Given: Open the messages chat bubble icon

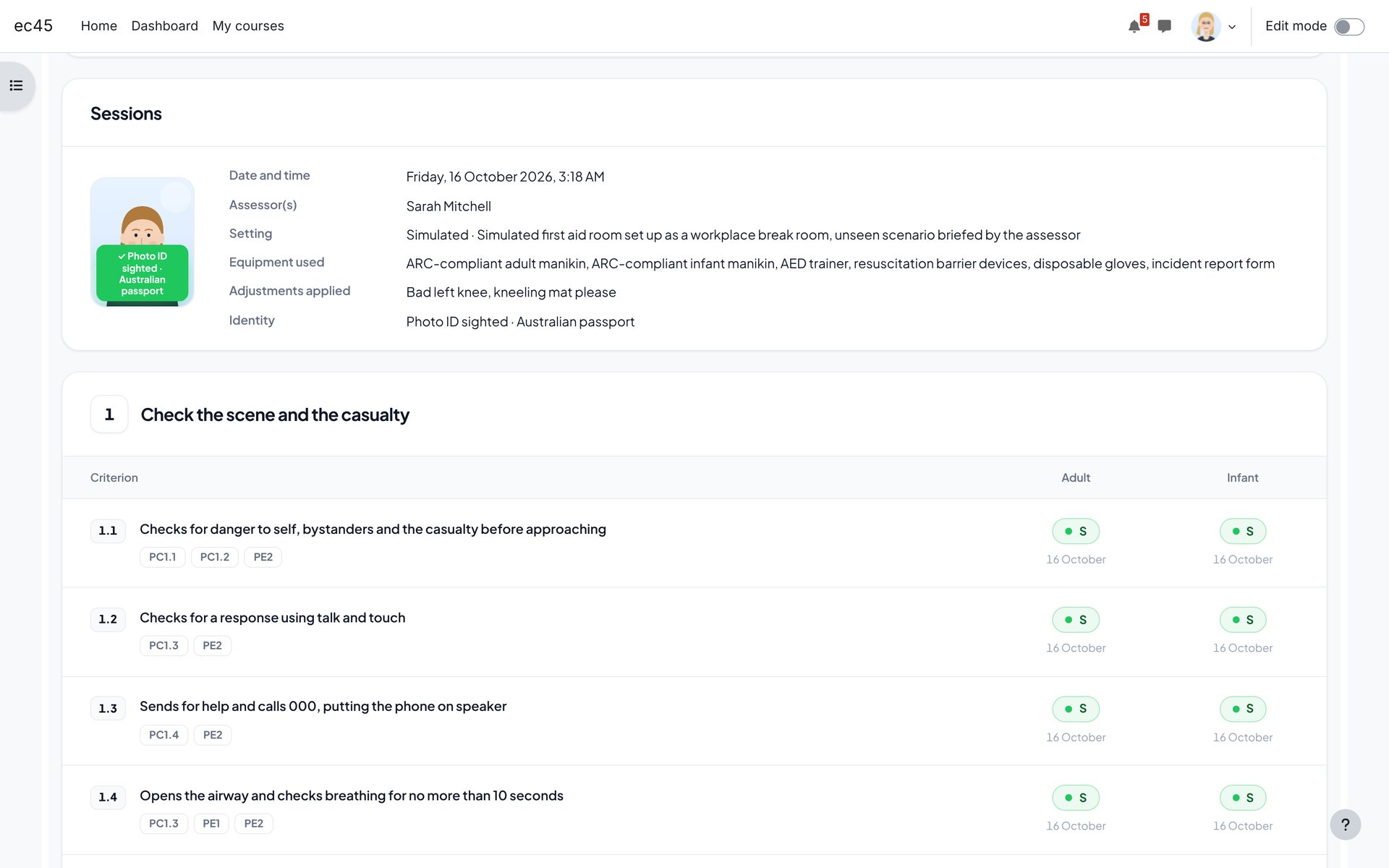Looking at the screenshot, I should 1164,26.
